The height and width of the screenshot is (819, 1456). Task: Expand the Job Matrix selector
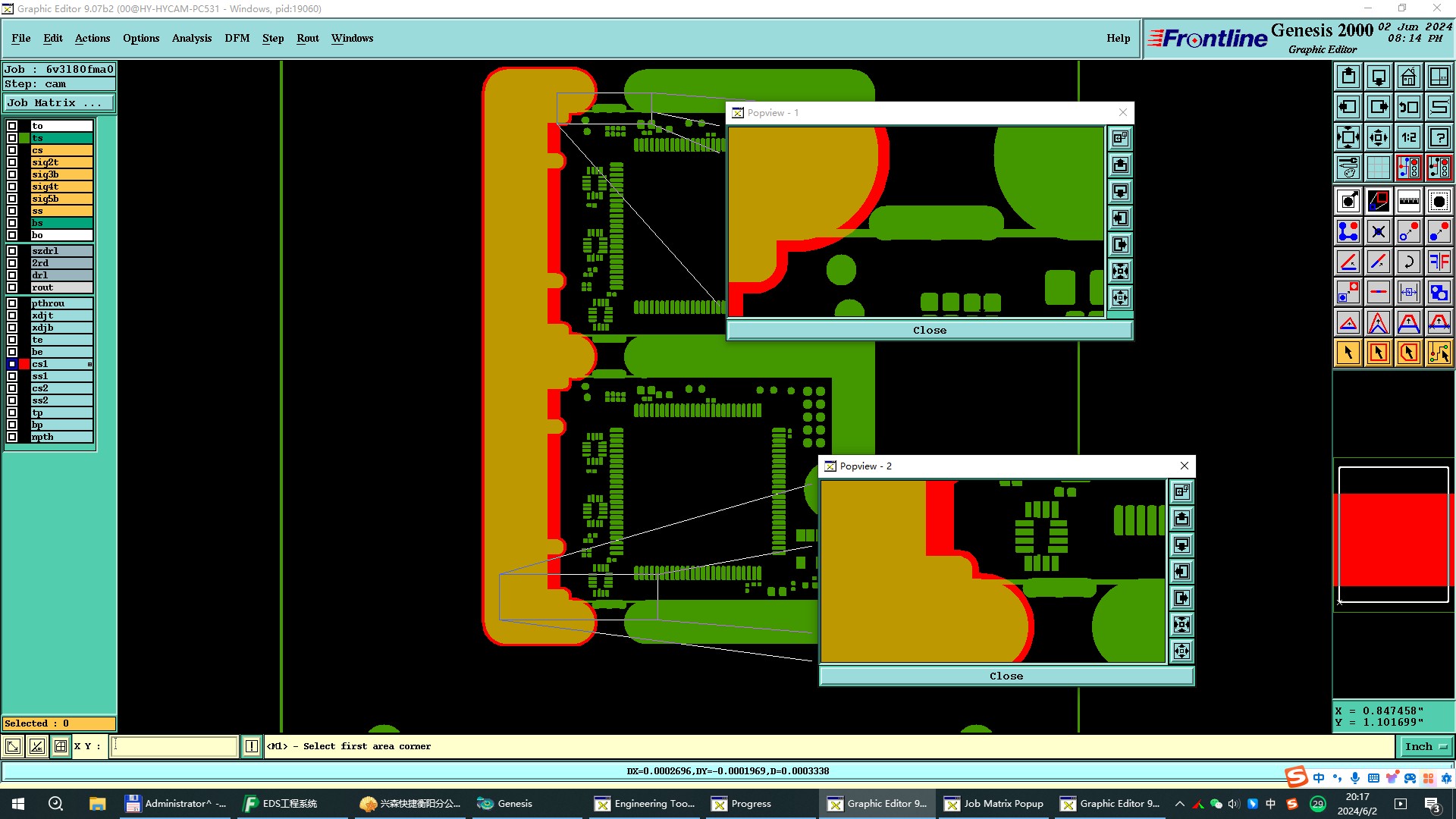59,103
